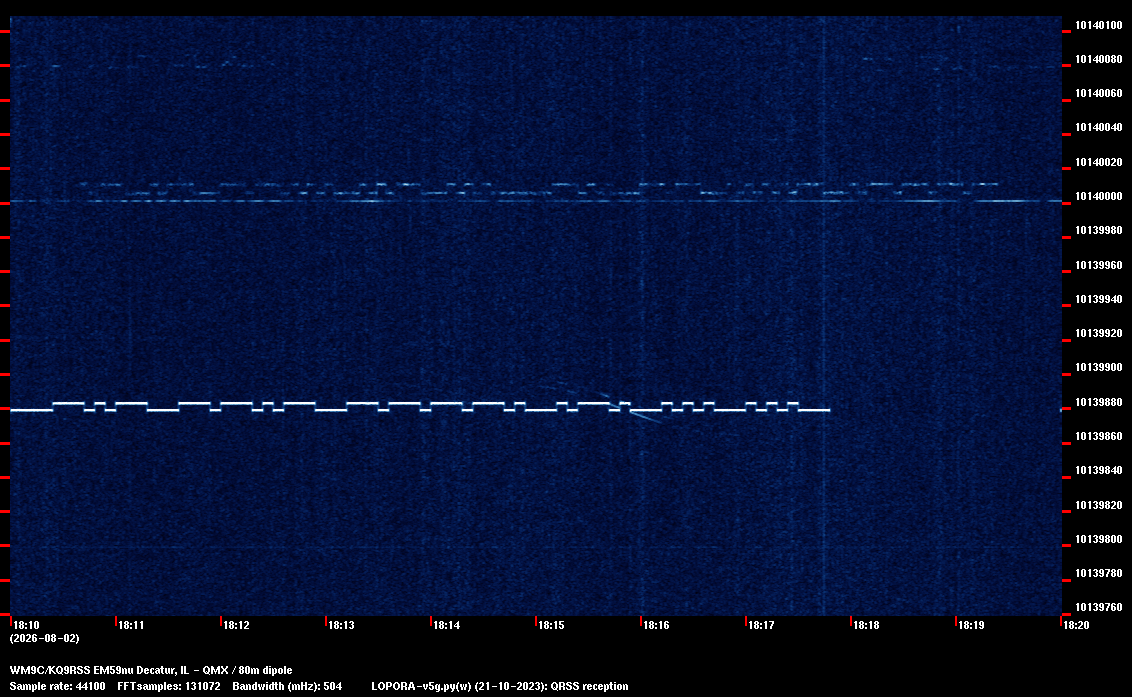Click the 18:12 time axis label
Viewport: 1132px width, 697px height.
236,625
